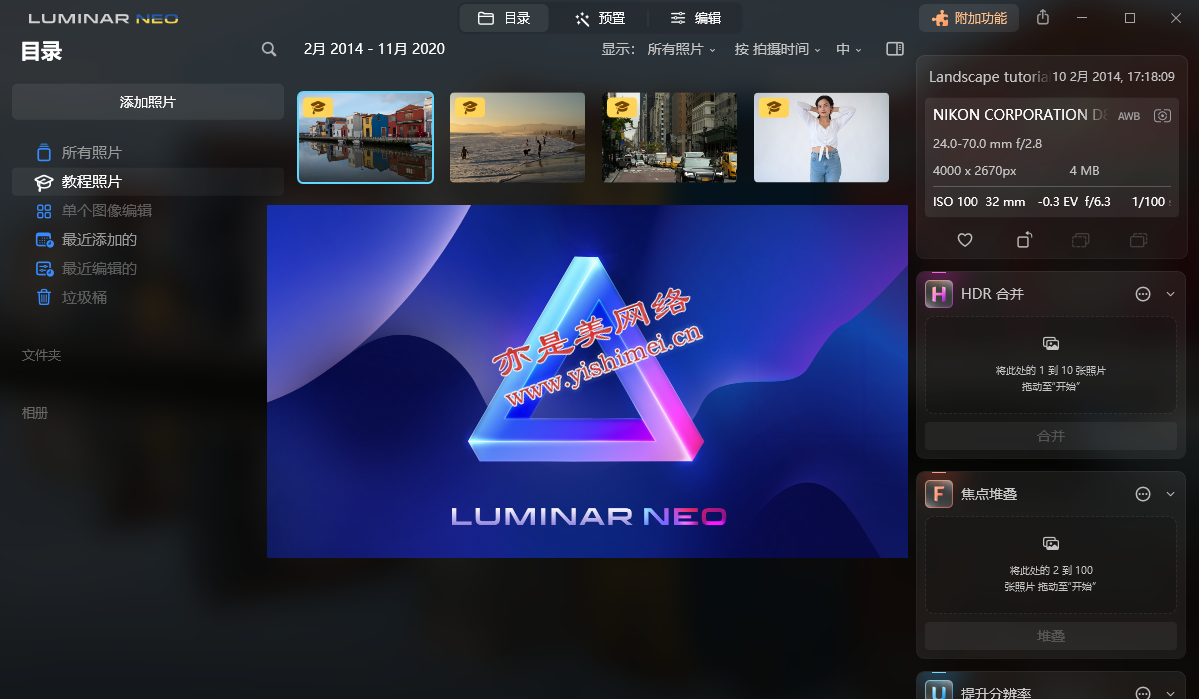This screenshot has height=699, width=1199.
Task: Open HDR 合并 more options menu
Action: coord(1143,294)
